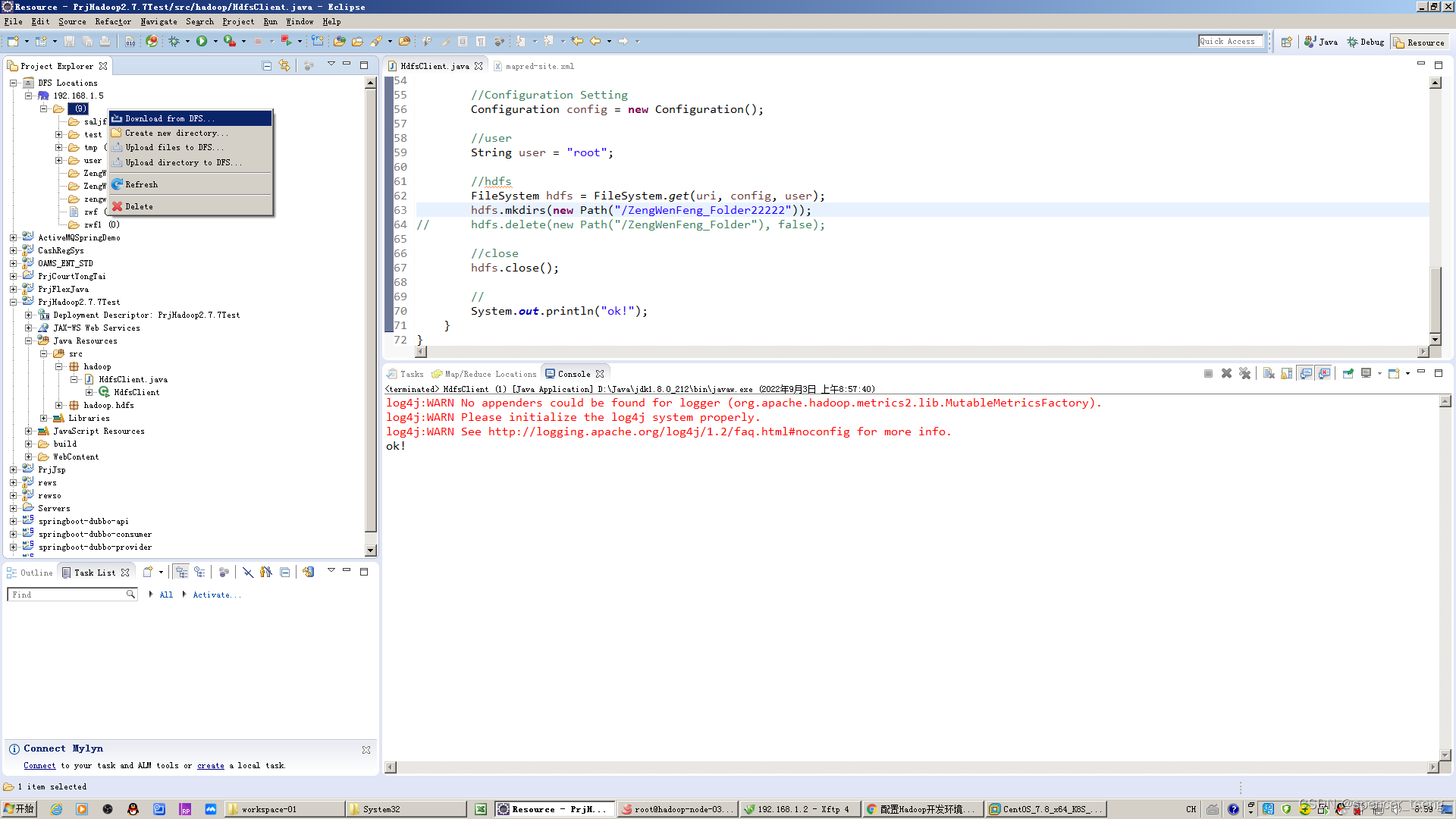Toggle show console on standard error
This screenshot has height=819, width=1456.
tap(1324, 373)
